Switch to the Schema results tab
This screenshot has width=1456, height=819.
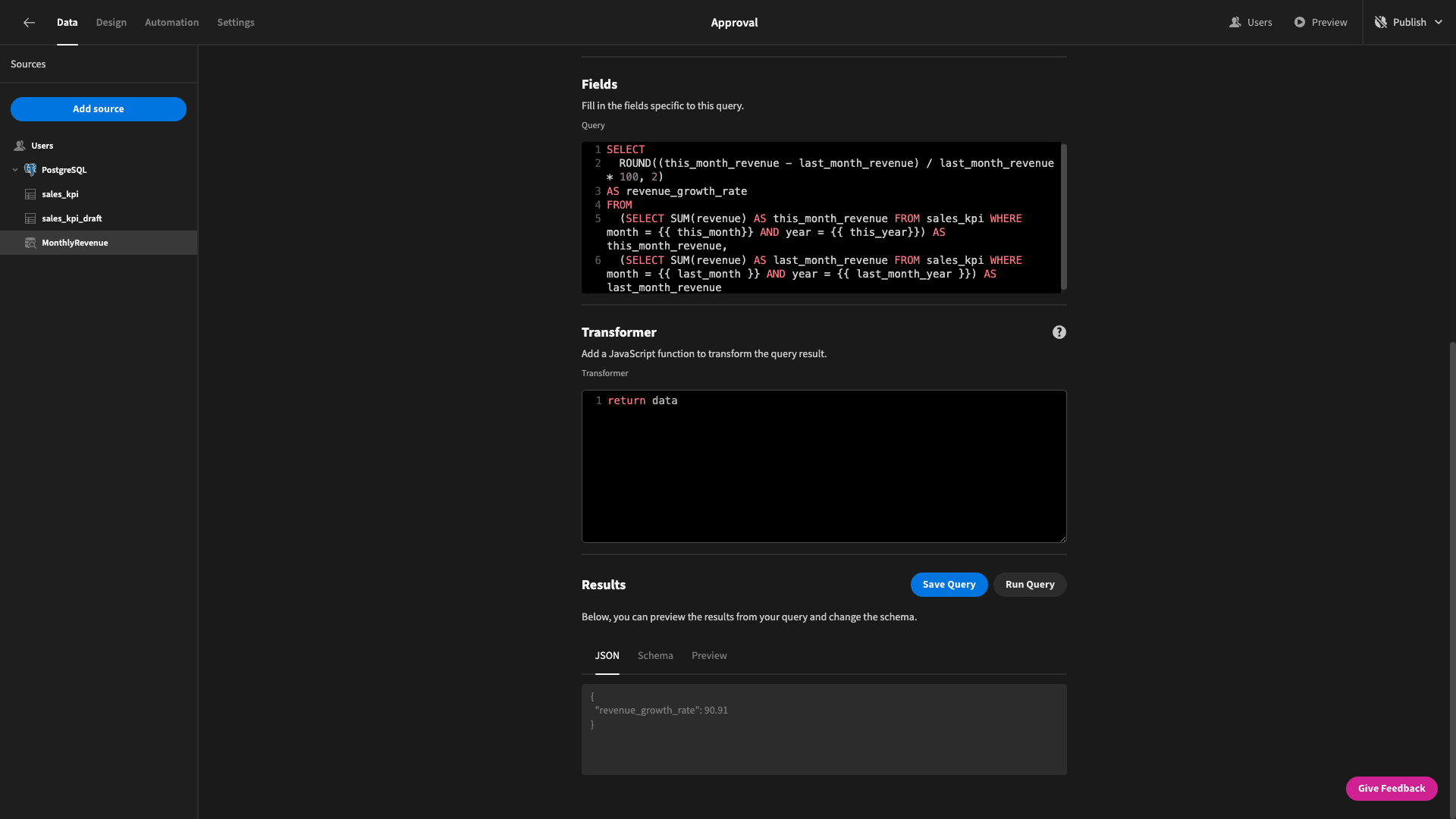(x=655, y=656)
